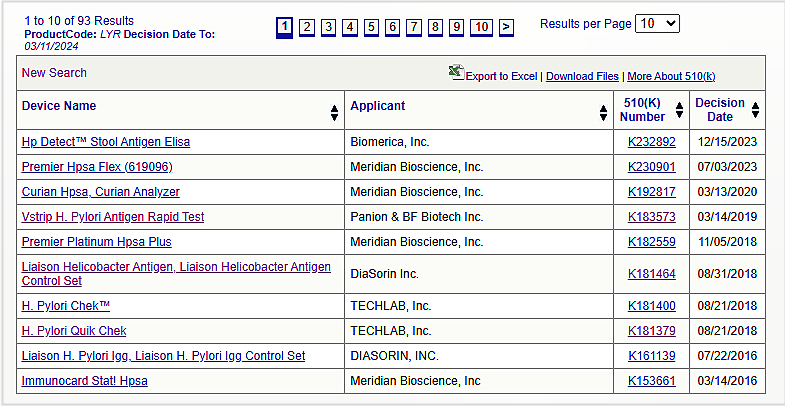This screenshot has height=406, width=785.
Task: Go to results page 2
Action: [x=306, y=27]
